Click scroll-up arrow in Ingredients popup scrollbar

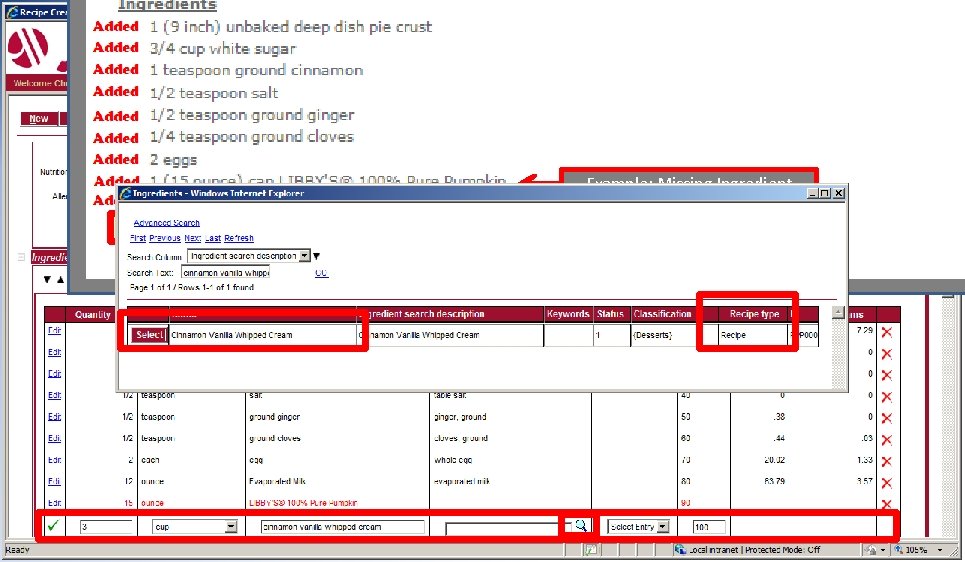tap(838, 313)
